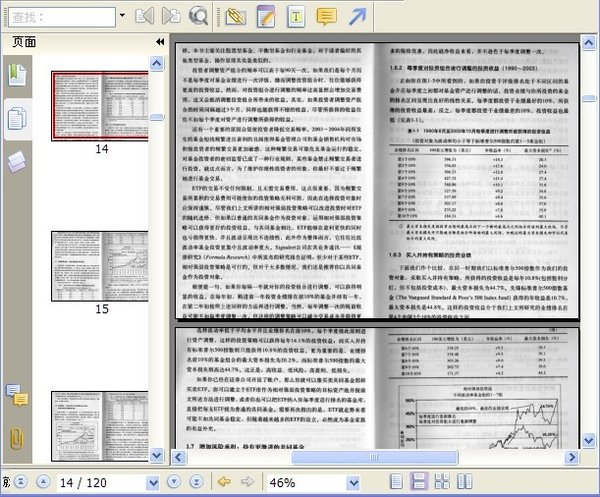Switch to the pages thumbnails panel
The width and height of the screenshot is (600, 497).
(x=18, y=119)
